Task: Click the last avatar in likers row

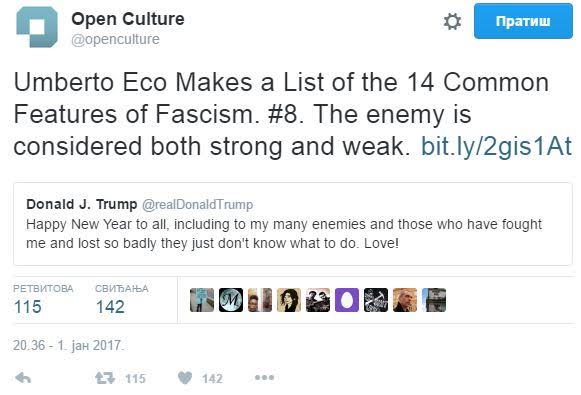Action: click(434, 300)
